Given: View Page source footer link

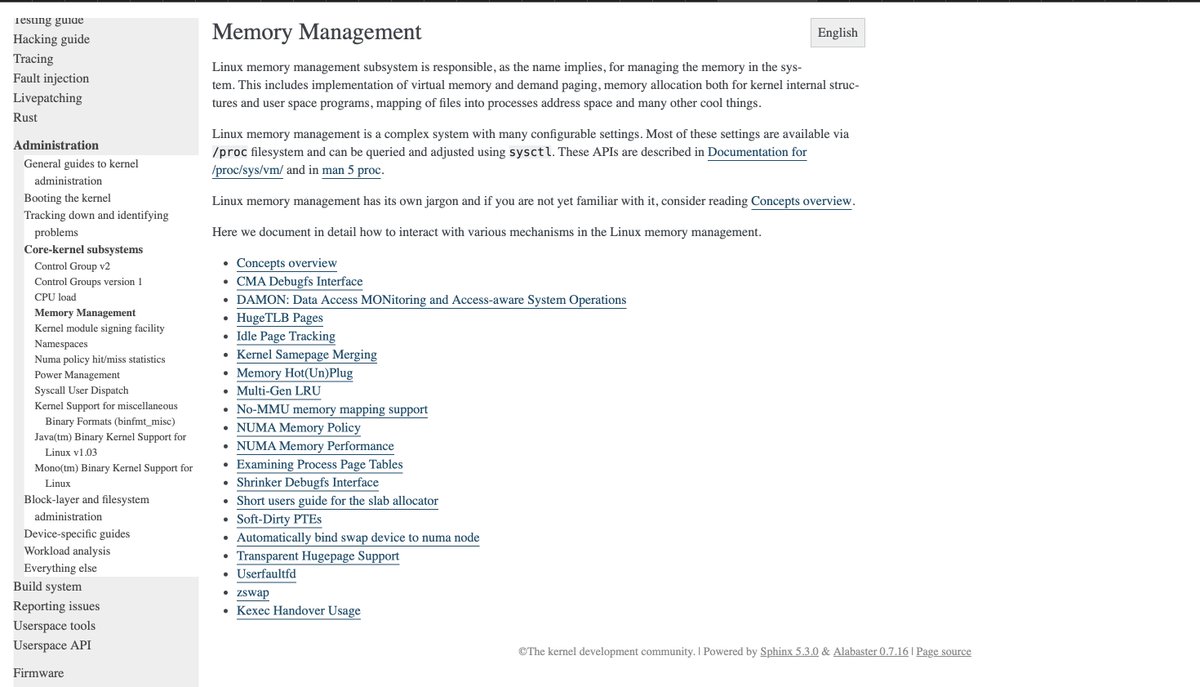Looking at the screenshot, I should click(943, 652).
